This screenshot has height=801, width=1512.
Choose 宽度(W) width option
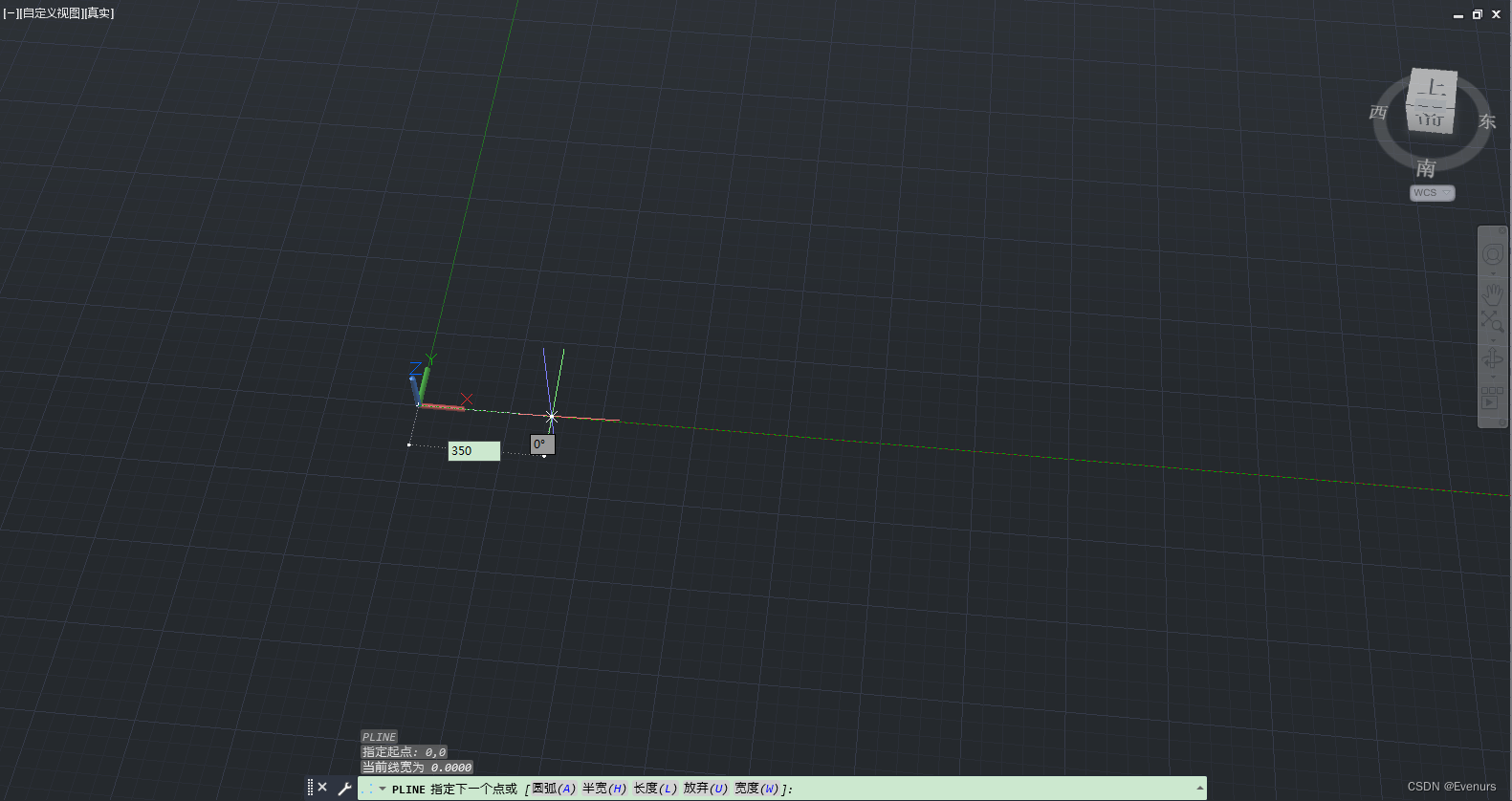tap(756, 789)
